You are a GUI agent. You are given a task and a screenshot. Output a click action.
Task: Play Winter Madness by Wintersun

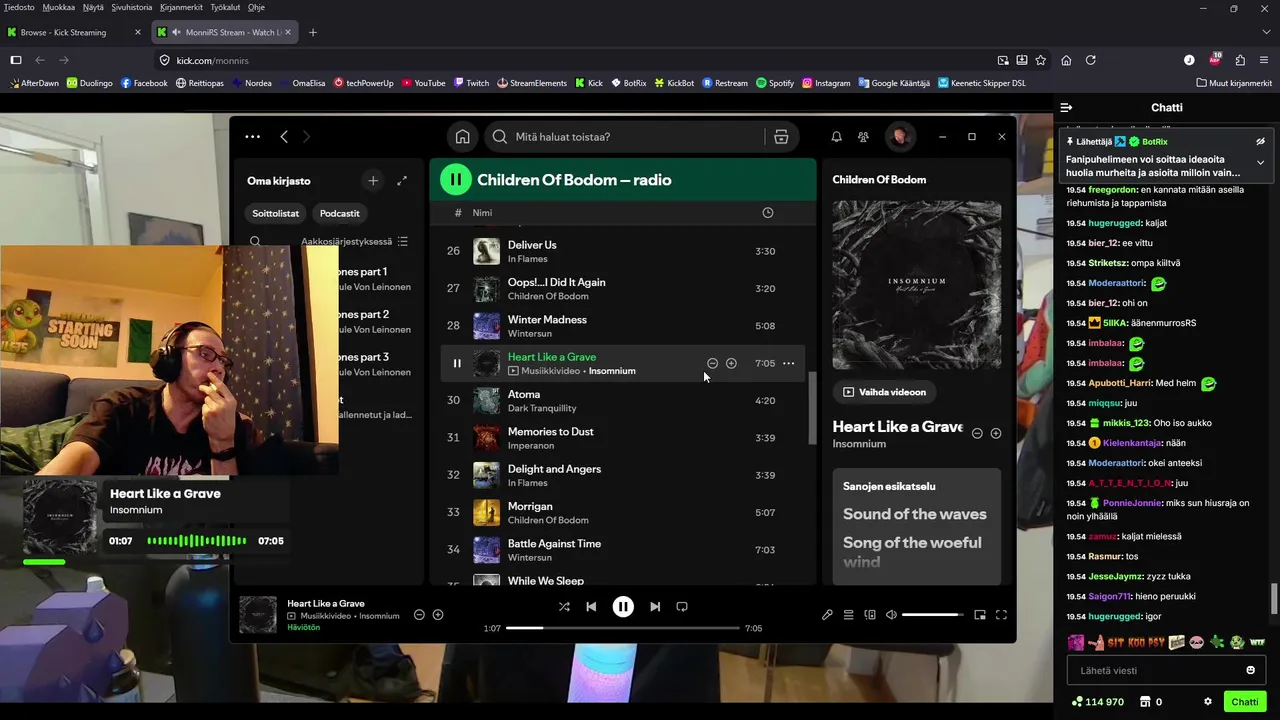tap(623, 326)
